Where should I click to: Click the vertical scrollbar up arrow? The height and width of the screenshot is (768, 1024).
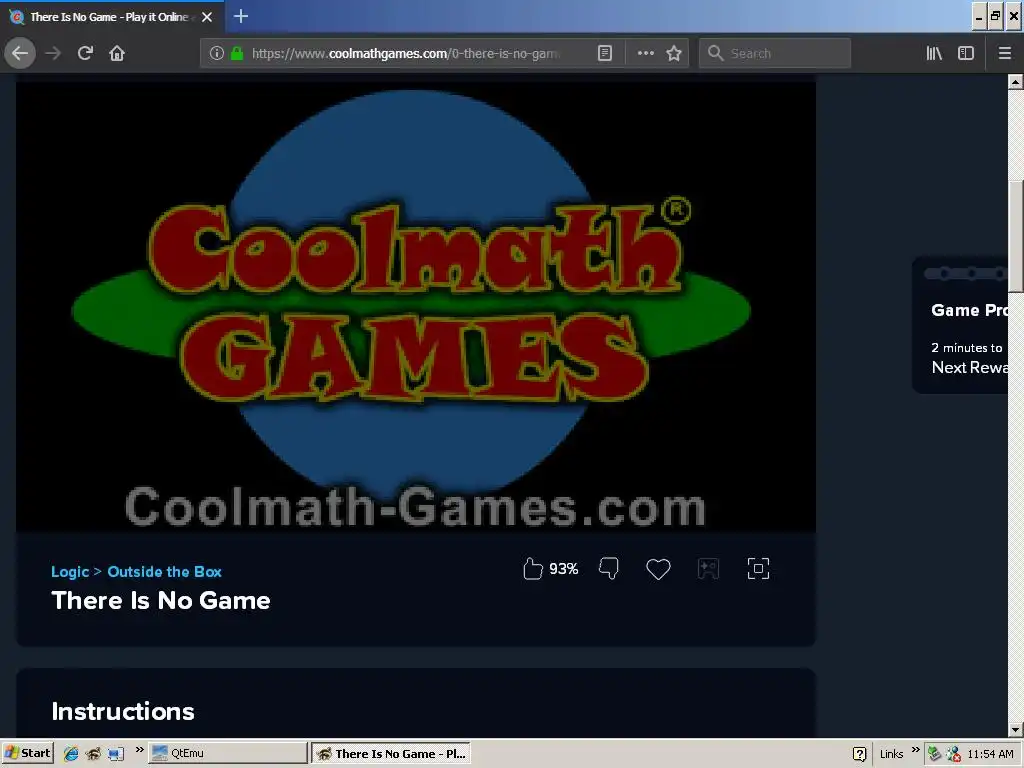[1016, 82]
